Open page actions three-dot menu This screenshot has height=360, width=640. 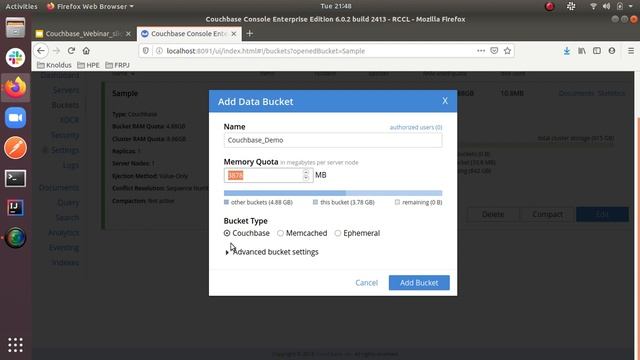point(481,51)
